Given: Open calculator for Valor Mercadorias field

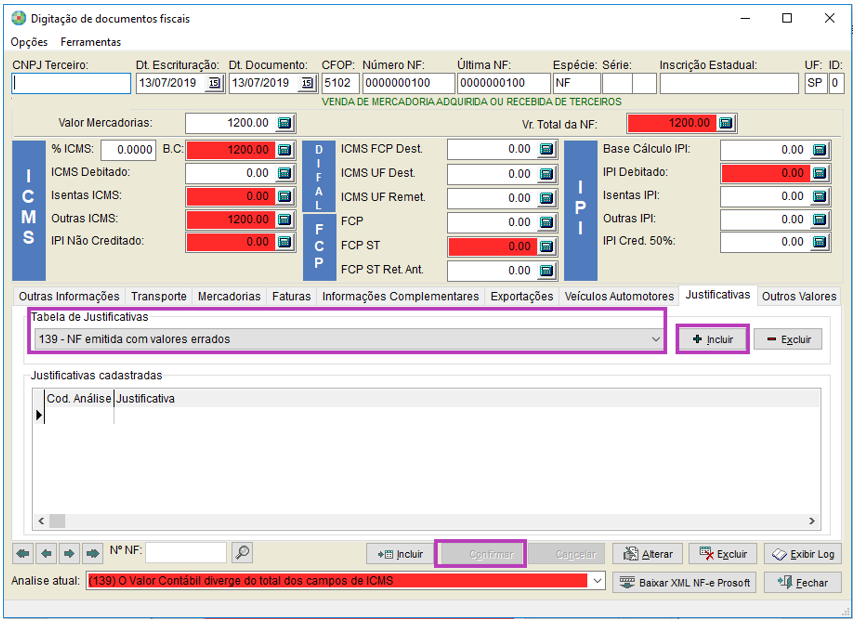Looking at the screenshot, I should pos(284,123).
